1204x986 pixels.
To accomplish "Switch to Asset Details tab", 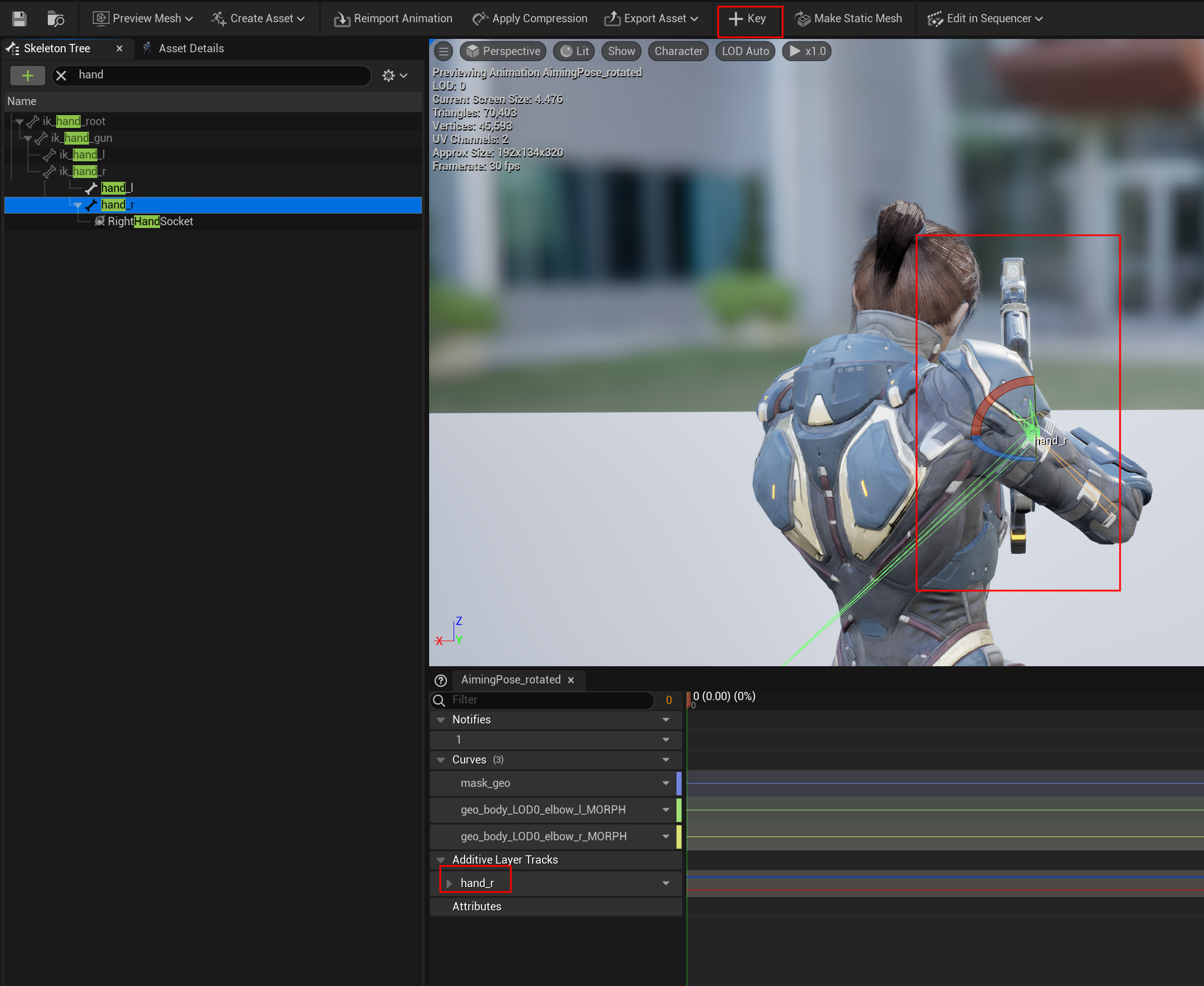I will [x=191, y=48].
